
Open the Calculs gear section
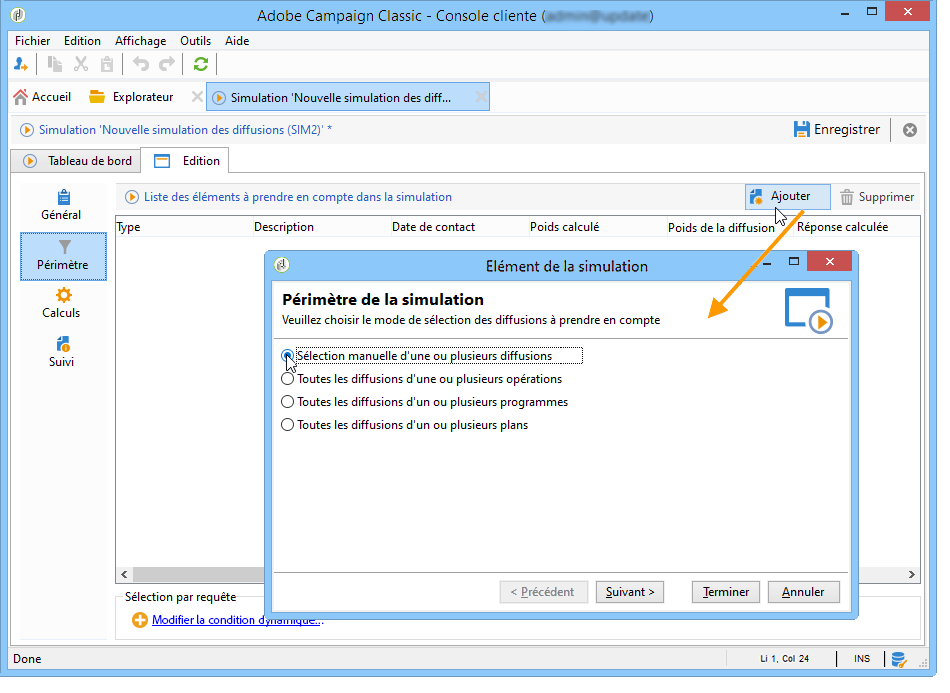coord(62,303)
